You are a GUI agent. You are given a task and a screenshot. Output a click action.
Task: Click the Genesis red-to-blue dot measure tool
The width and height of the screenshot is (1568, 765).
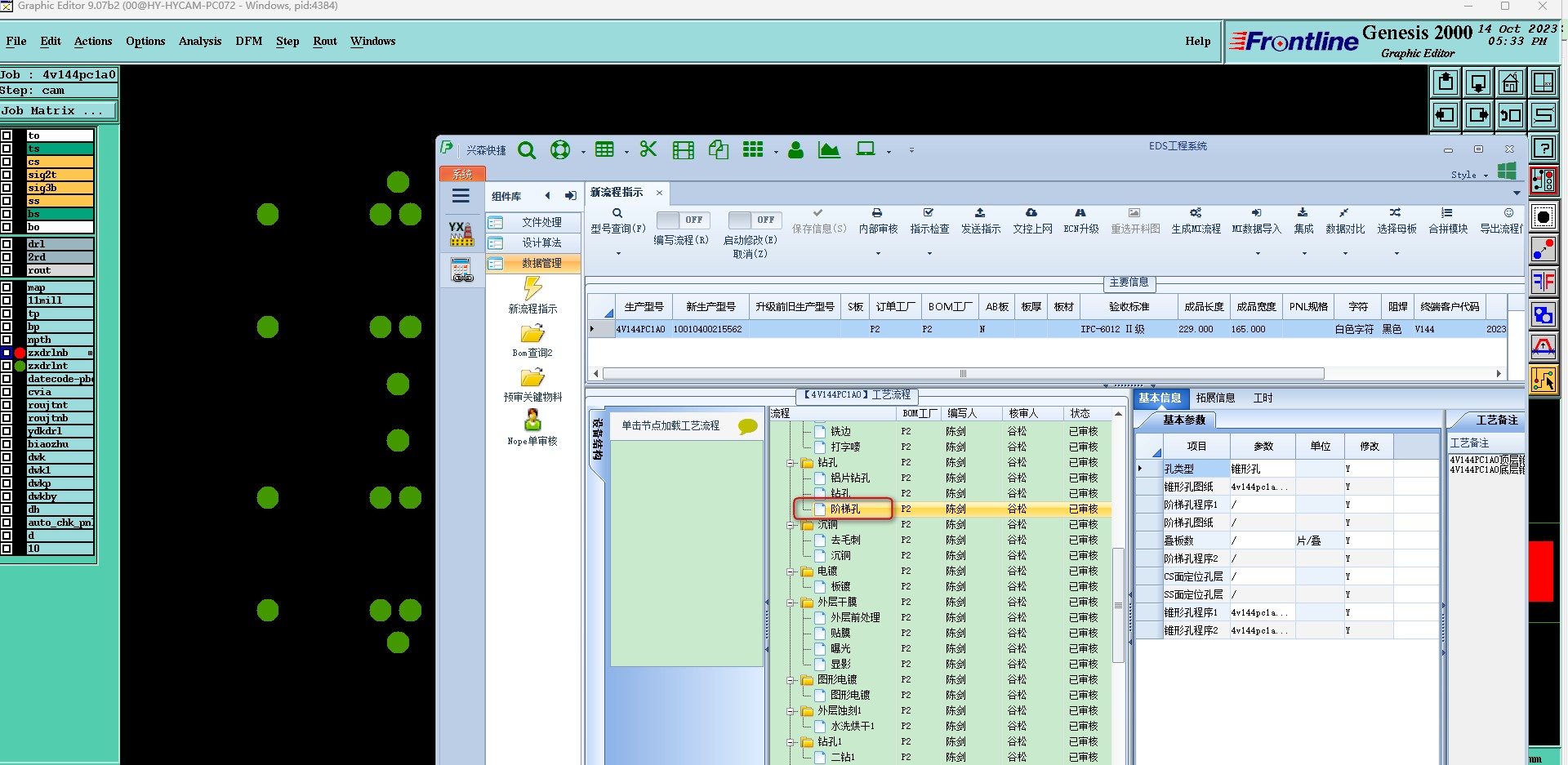pos(1543,250)
